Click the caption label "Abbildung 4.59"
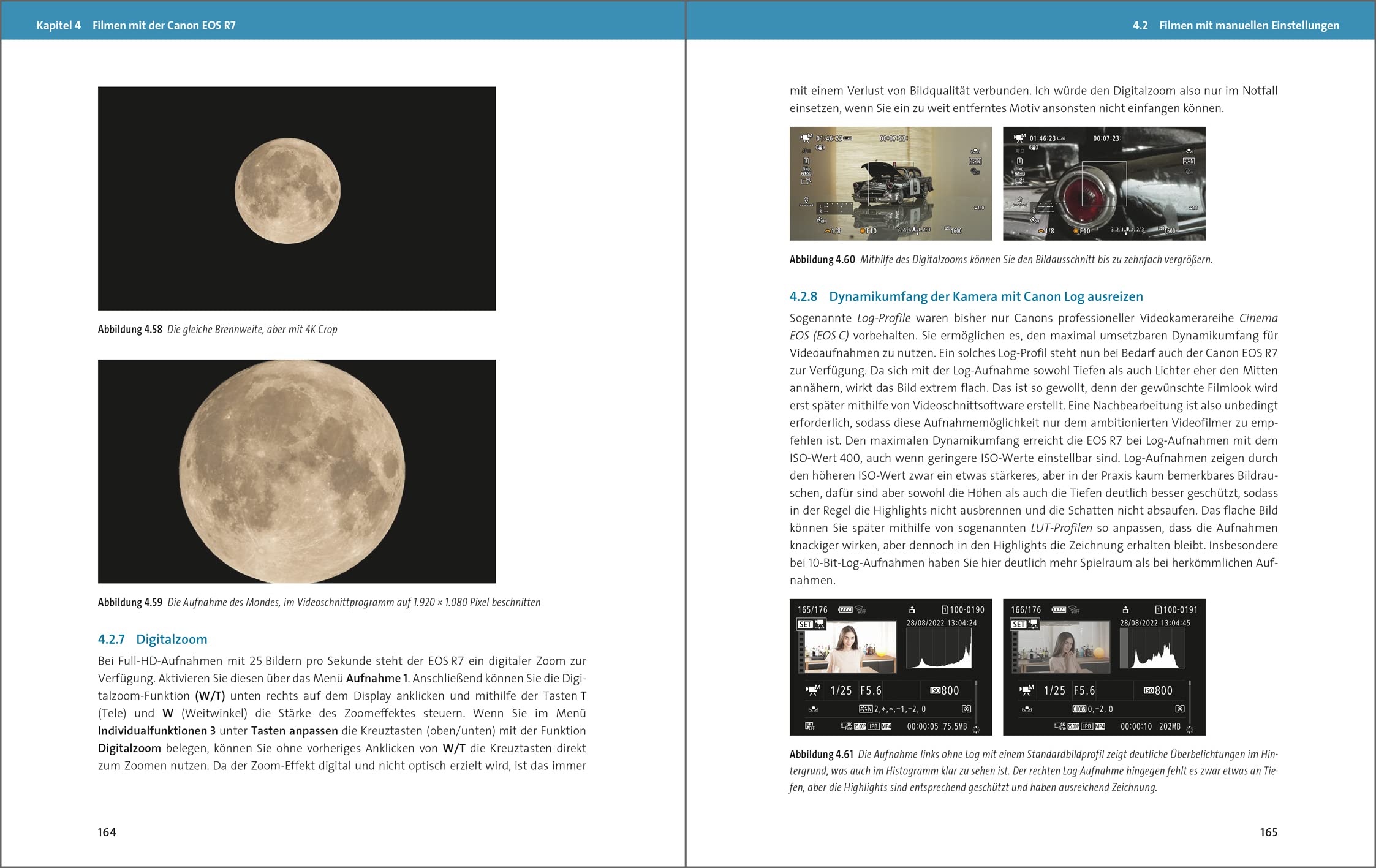This screenshot has height=868, width=1376. 130,602
